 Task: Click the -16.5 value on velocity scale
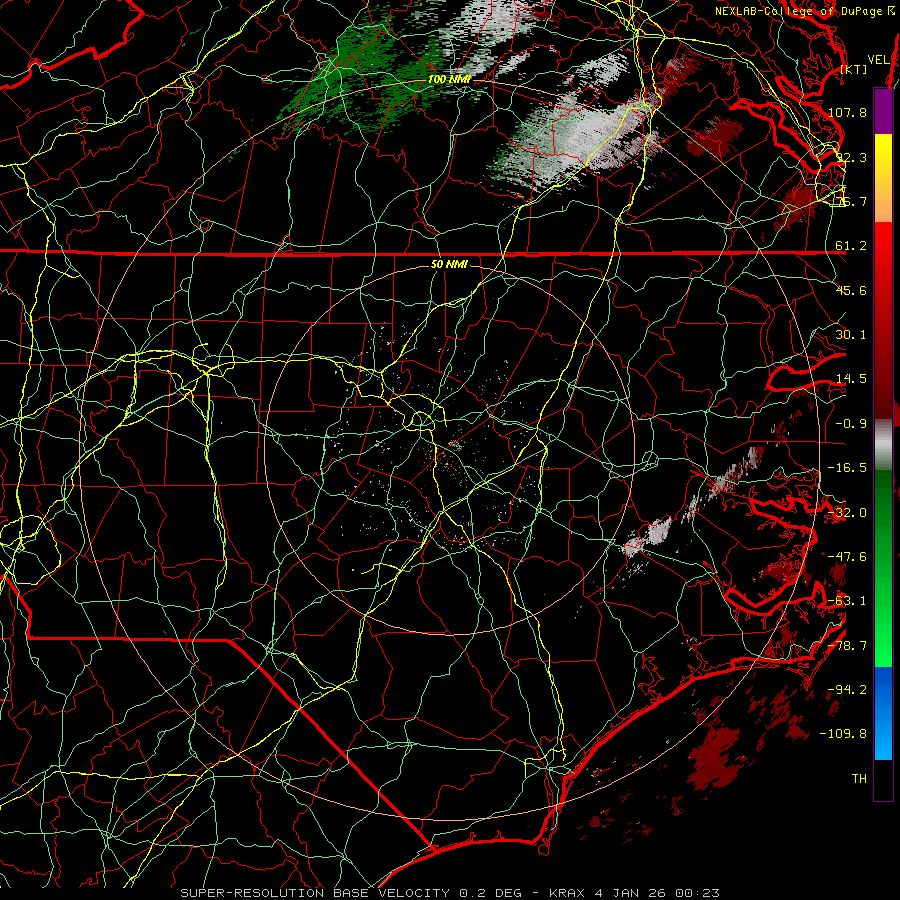click(x=848, y=468)
